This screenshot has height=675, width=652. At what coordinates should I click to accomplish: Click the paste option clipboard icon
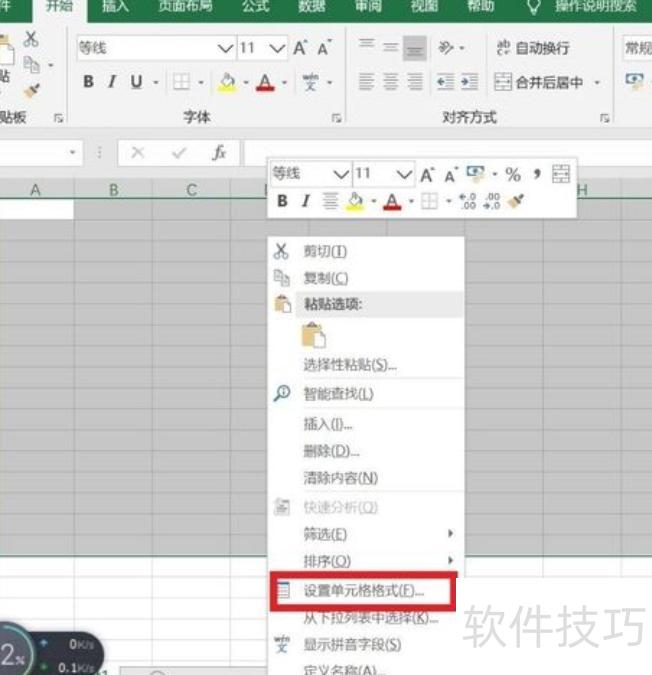click(x=314, y=335)
